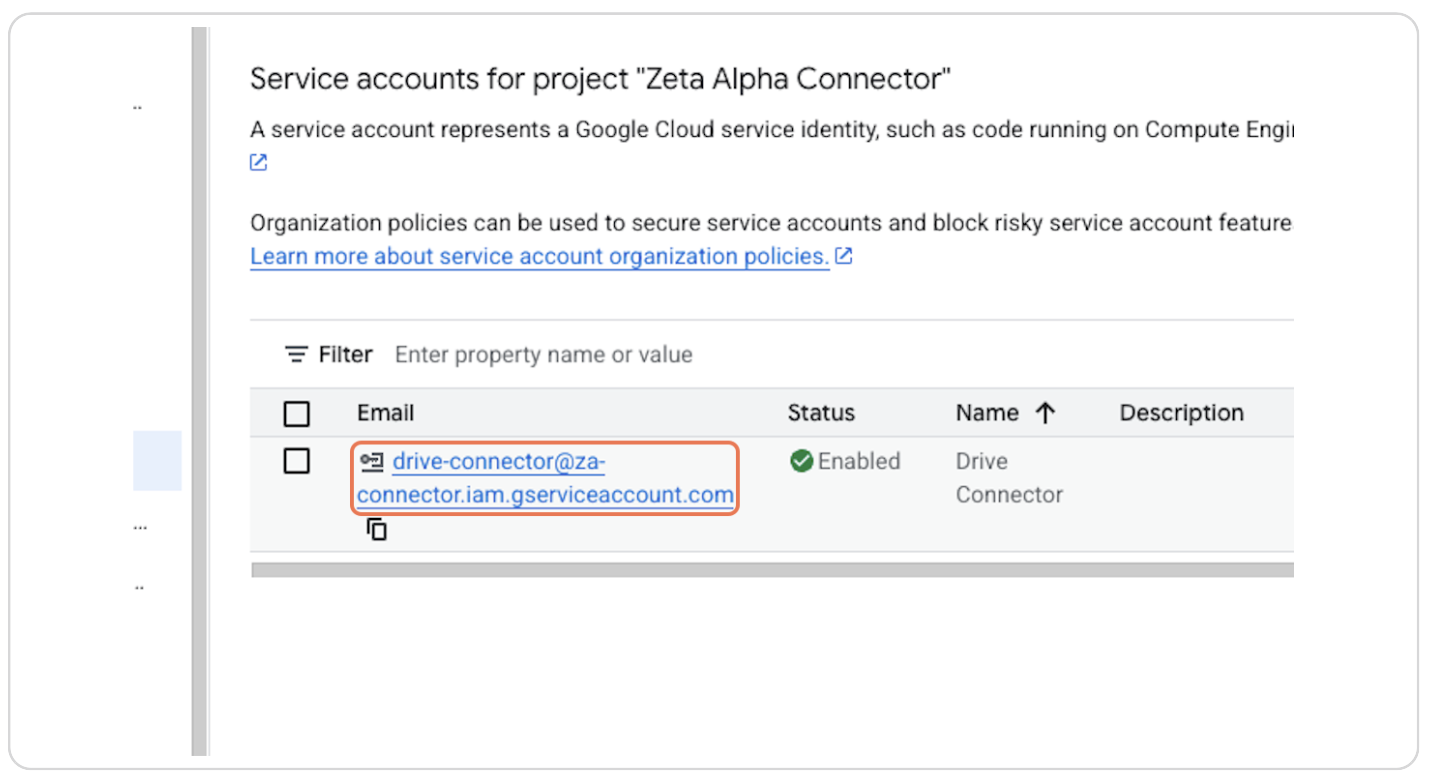1430x780 pixels.
Task: Click the horizontal scrollbar below the table
Action: (x=770, y=569)
